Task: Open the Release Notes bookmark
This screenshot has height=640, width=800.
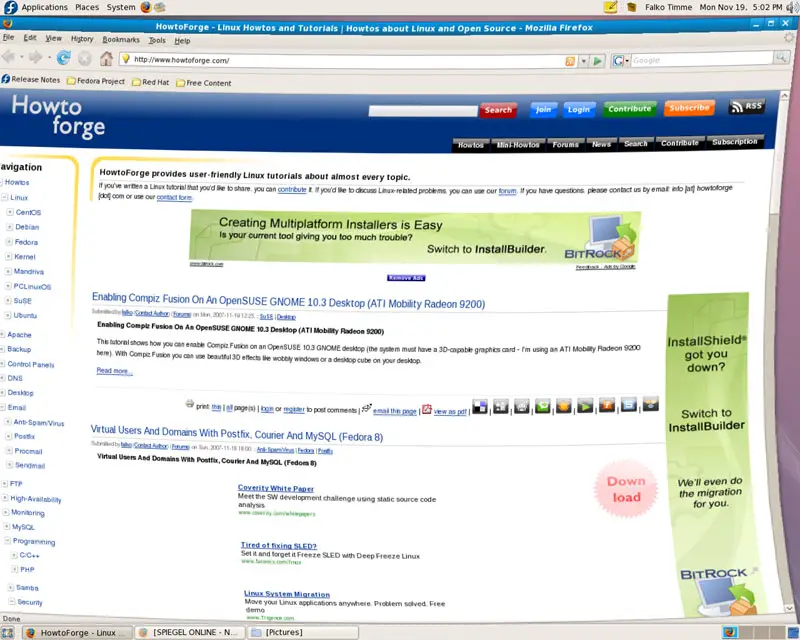Action: coord(31,80)
